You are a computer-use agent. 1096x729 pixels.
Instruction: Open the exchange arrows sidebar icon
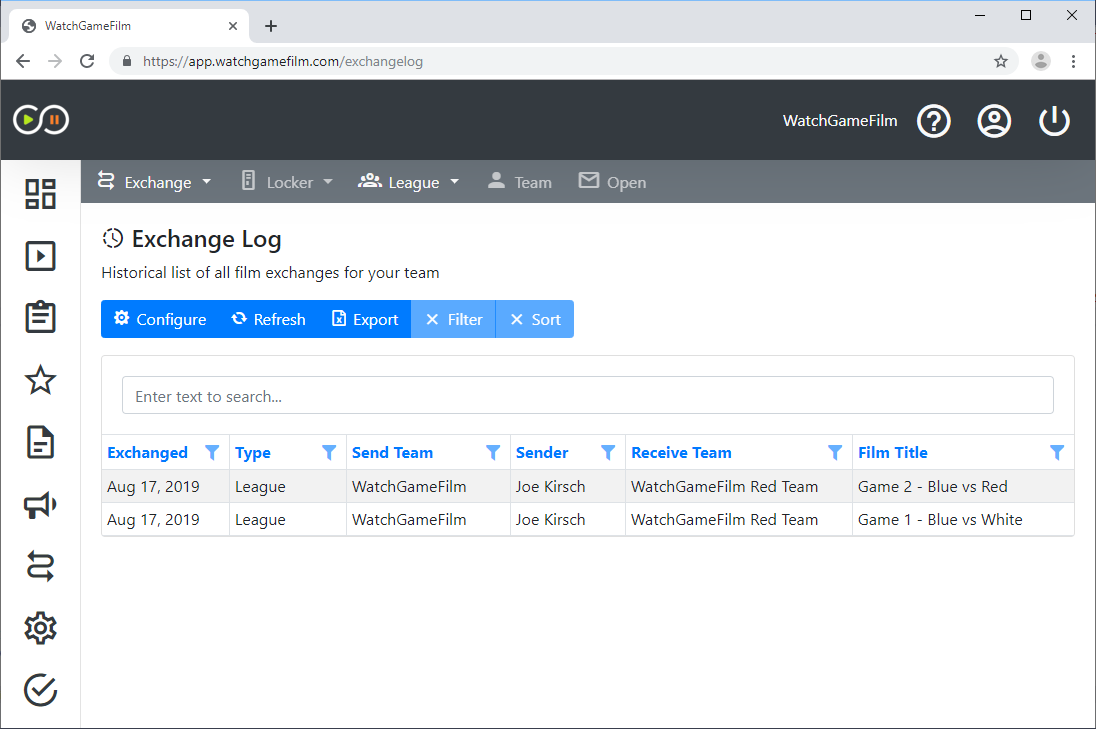pyautogui.click(x=40, y=566)
